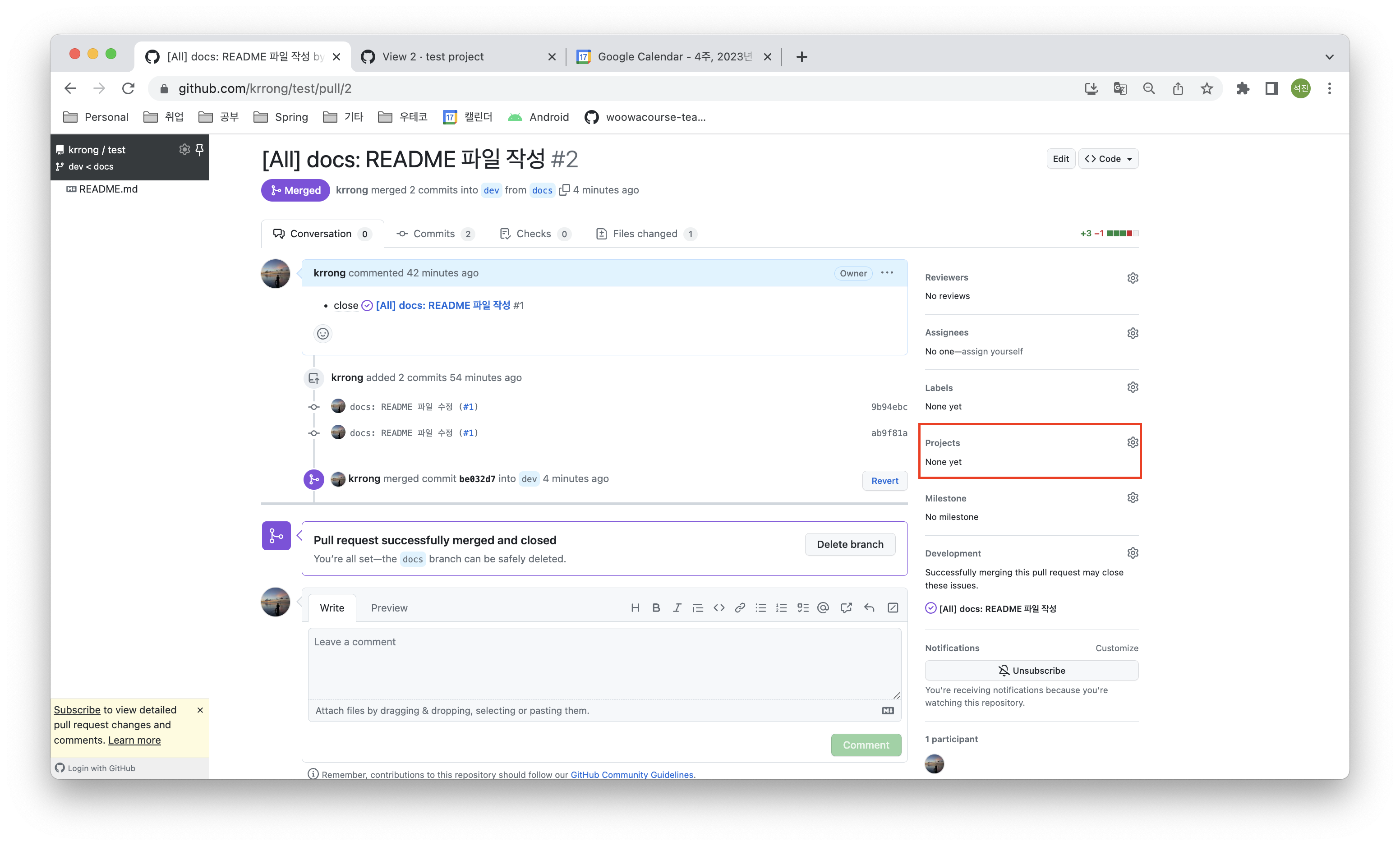Dismiss the Subscribe banner with the X
The image size is (1400, 846).
[200, 710]
